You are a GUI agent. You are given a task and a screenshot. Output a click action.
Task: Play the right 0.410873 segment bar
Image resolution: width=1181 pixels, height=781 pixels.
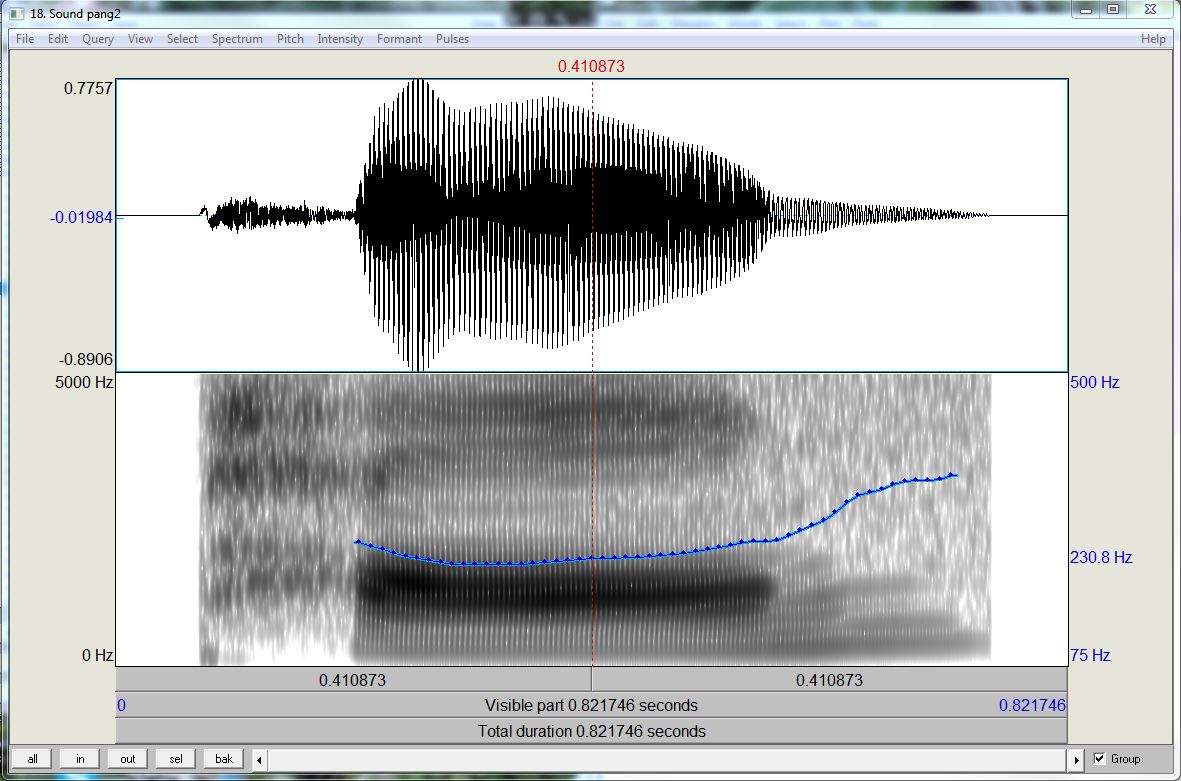(829, 680)
